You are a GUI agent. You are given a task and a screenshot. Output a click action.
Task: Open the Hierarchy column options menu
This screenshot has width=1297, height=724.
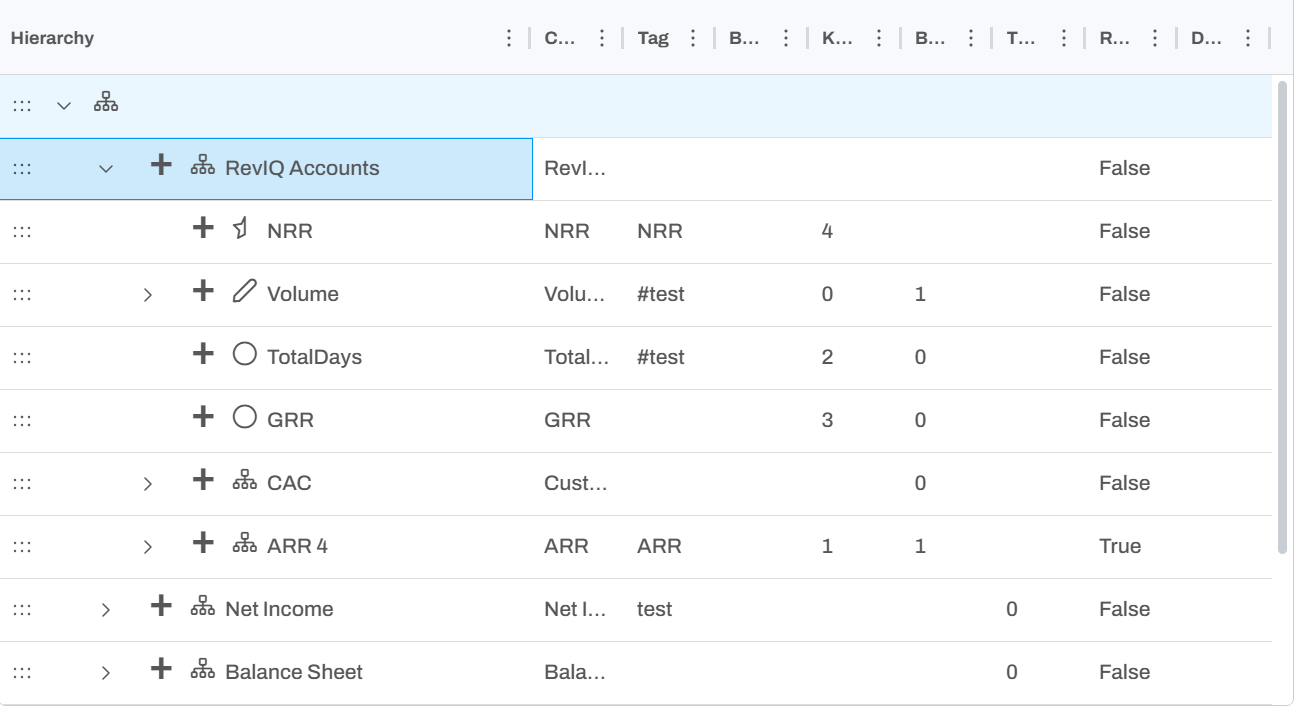[509, 38]
